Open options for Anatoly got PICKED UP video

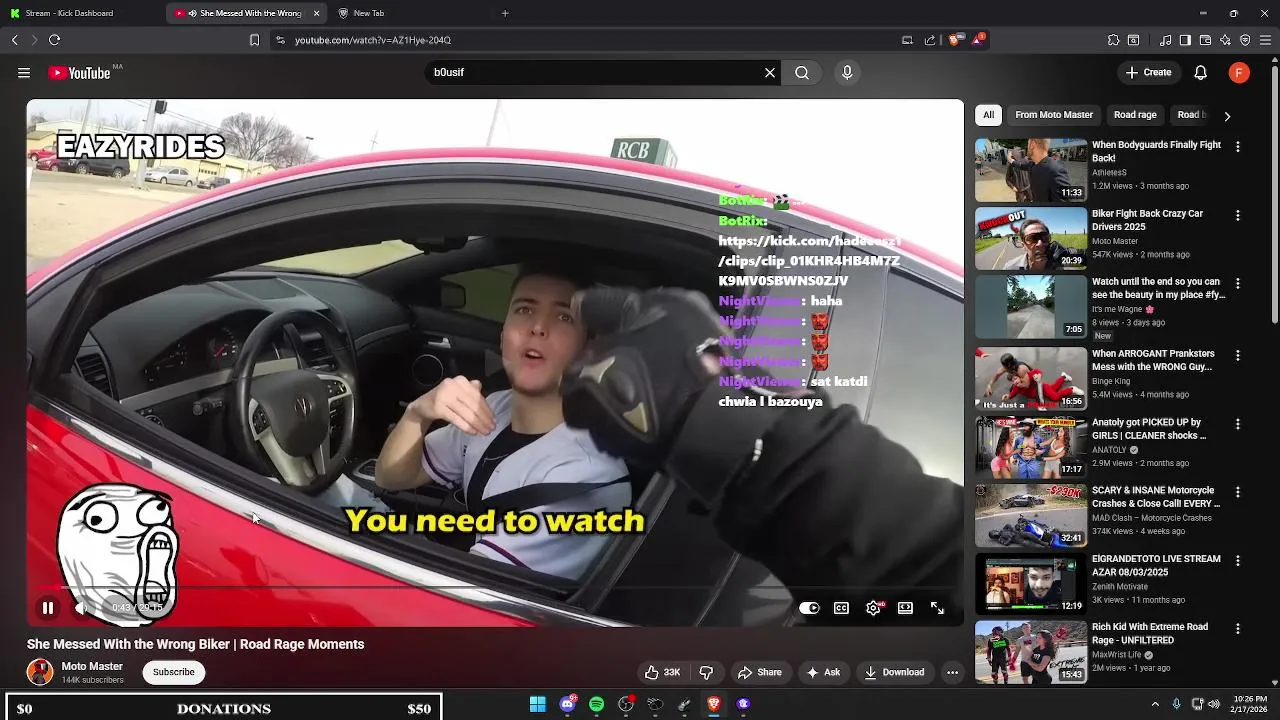click(1238, 425)
